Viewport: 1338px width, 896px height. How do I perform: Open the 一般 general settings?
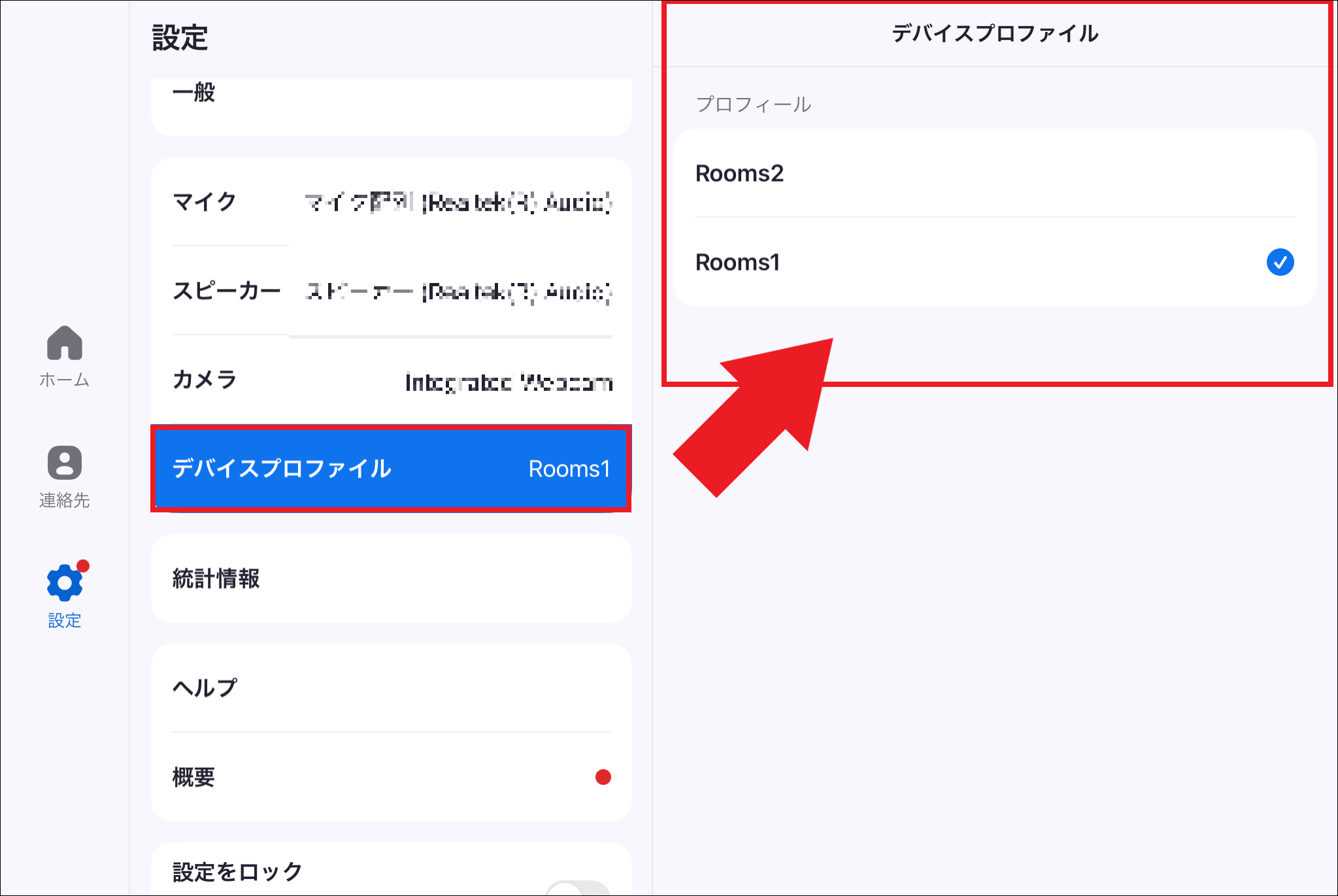click(x=193, y=93)
